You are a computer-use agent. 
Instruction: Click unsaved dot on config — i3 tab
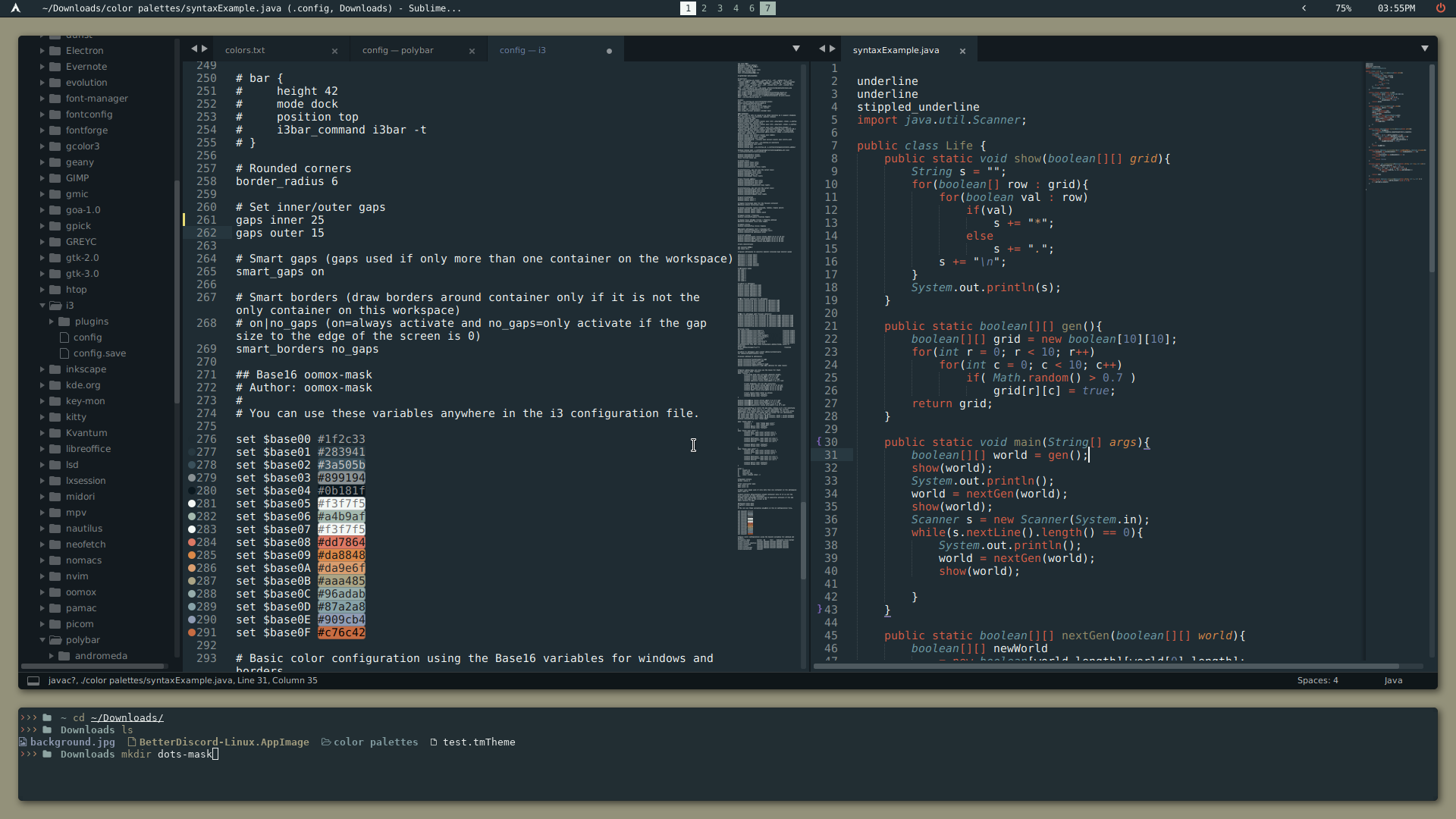(x=609, y=51)
